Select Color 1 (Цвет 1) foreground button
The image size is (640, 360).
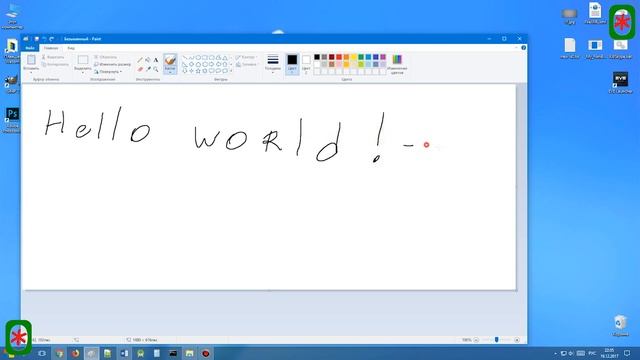[x=292, y=64]
